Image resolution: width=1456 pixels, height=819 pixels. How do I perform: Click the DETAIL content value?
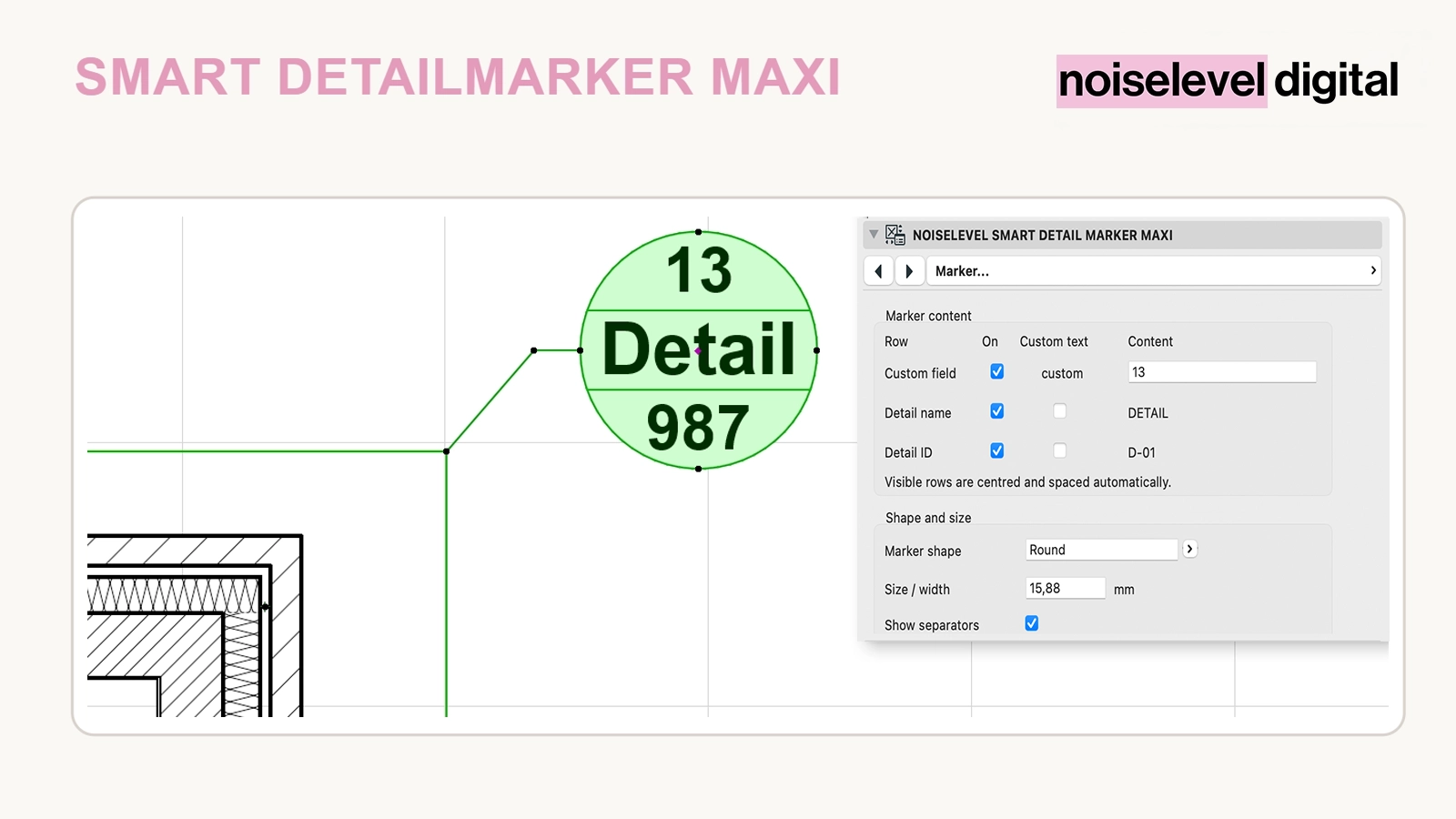1148,413
